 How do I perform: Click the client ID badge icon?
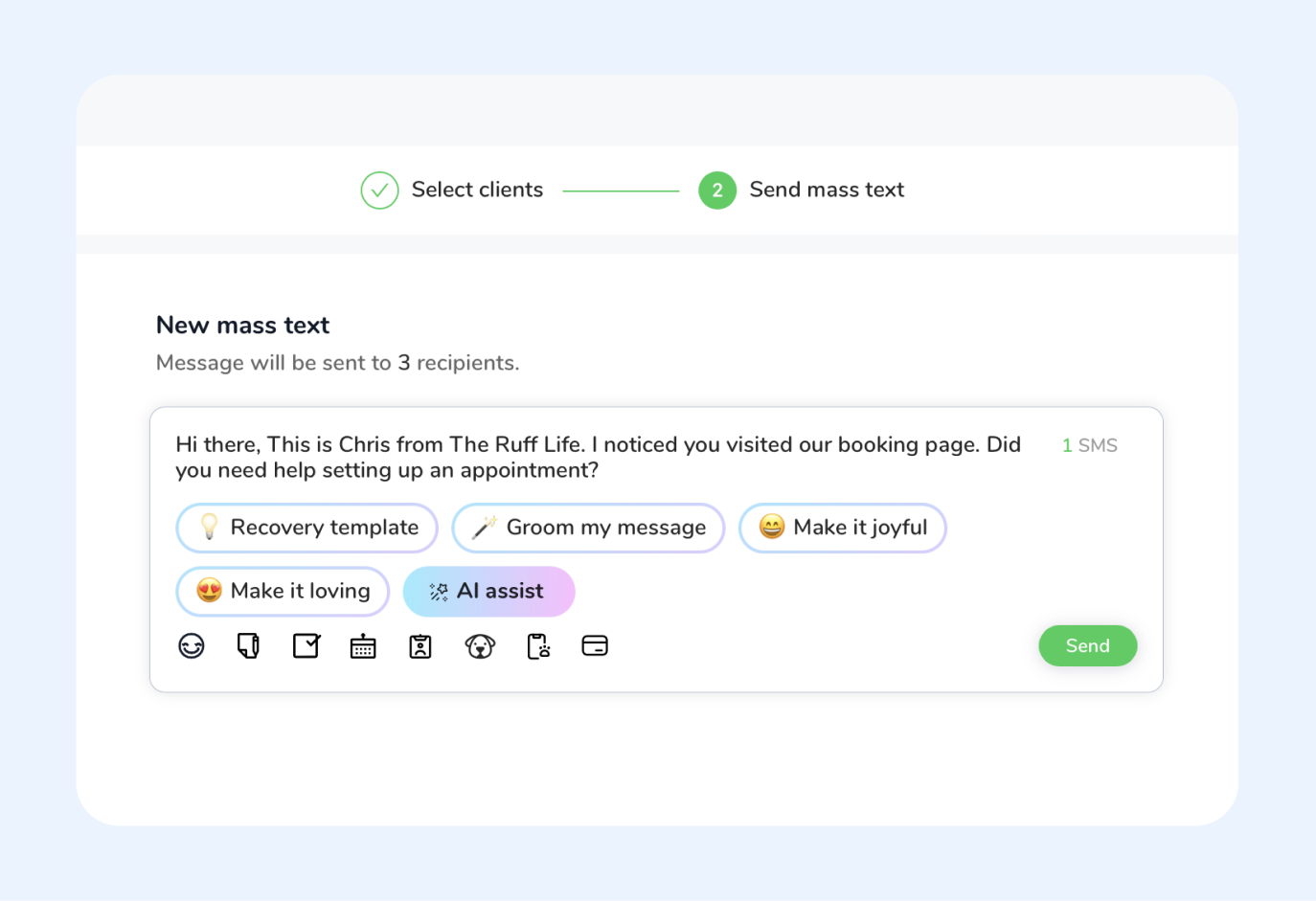(x=420, y=647)
